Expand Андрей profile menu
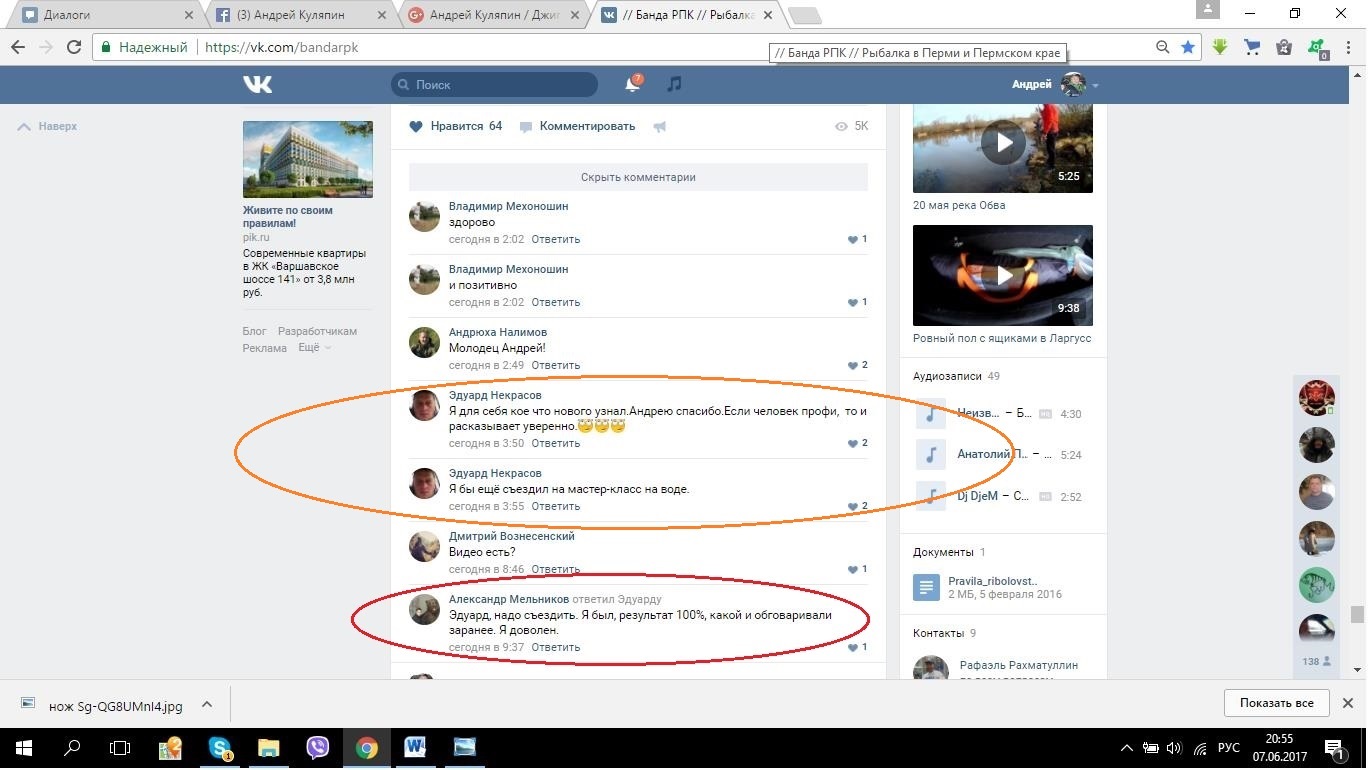The height and width of the screenshot is (770, 1368). (1055, 85)
